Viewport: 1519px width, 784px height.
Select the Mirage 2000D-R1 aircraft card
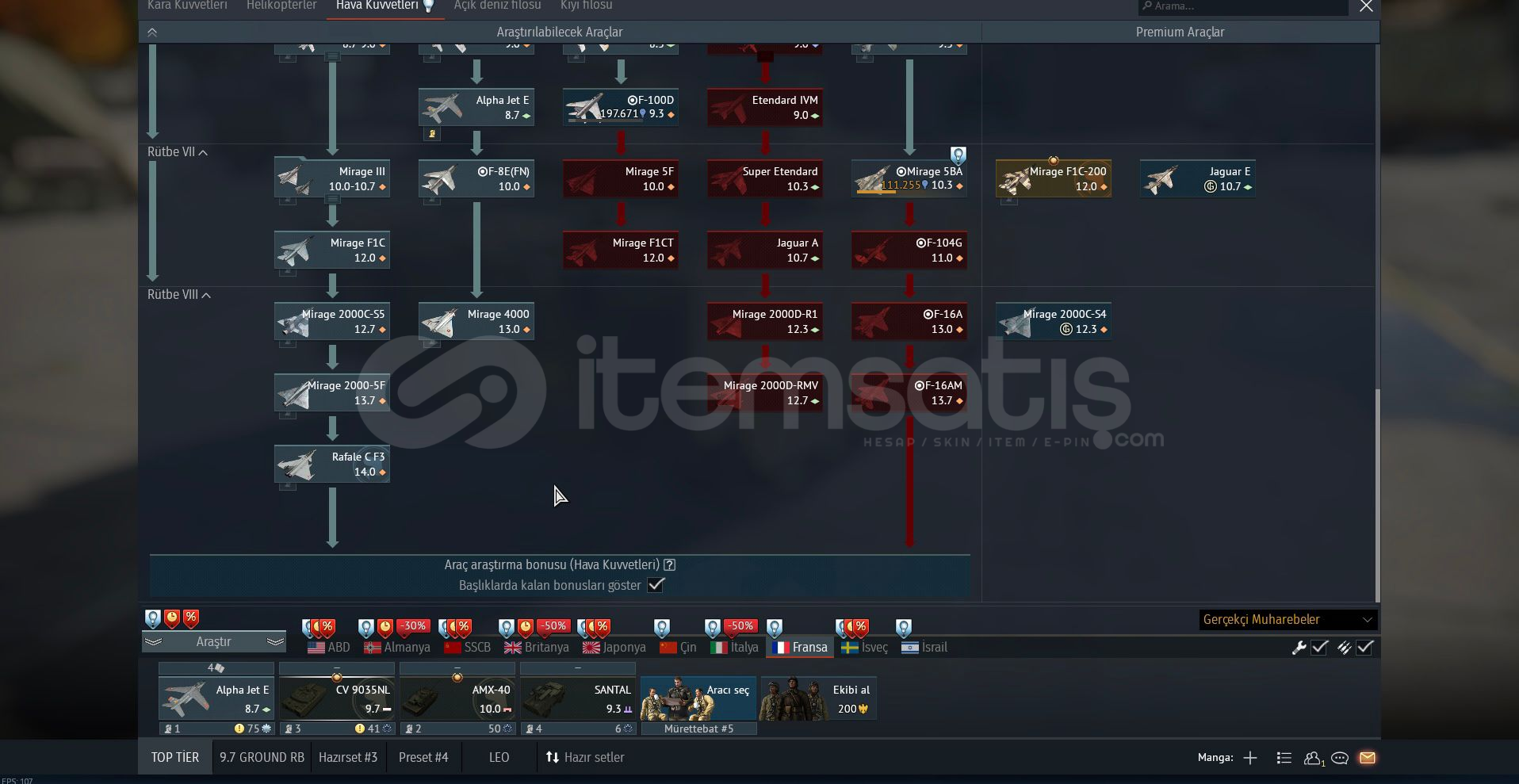click(x=765, y=321)
